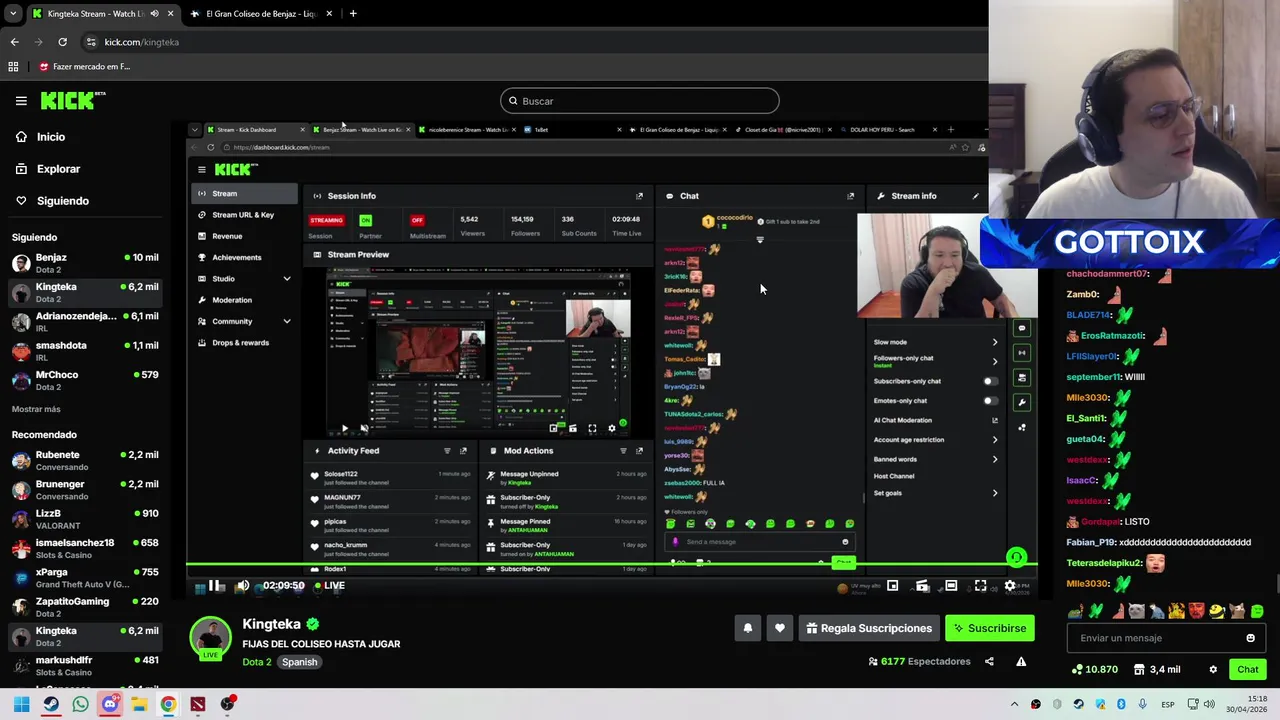The width and height of the screenshot is (1280, 720).
Task: Open smashdota channel in the sidebar
Action: pos(85,351)
